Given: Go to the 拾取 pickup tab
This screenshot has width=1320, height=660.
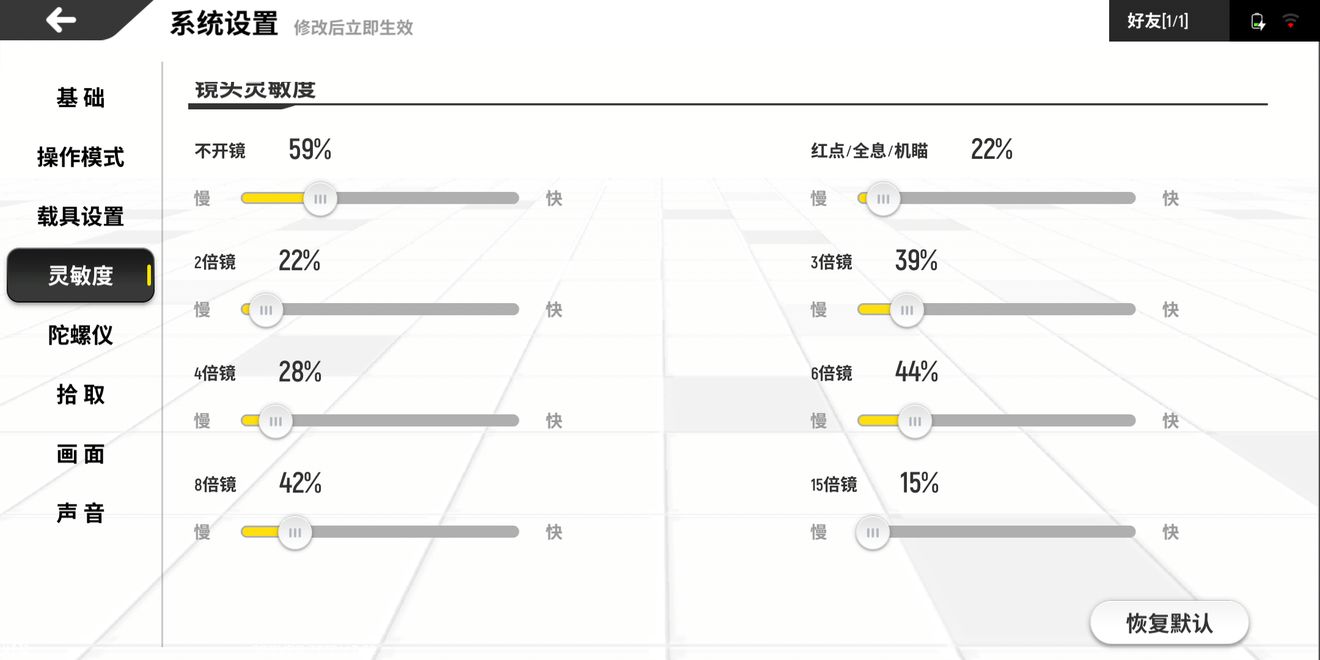Looking at the screenshot, I should 81,395.
